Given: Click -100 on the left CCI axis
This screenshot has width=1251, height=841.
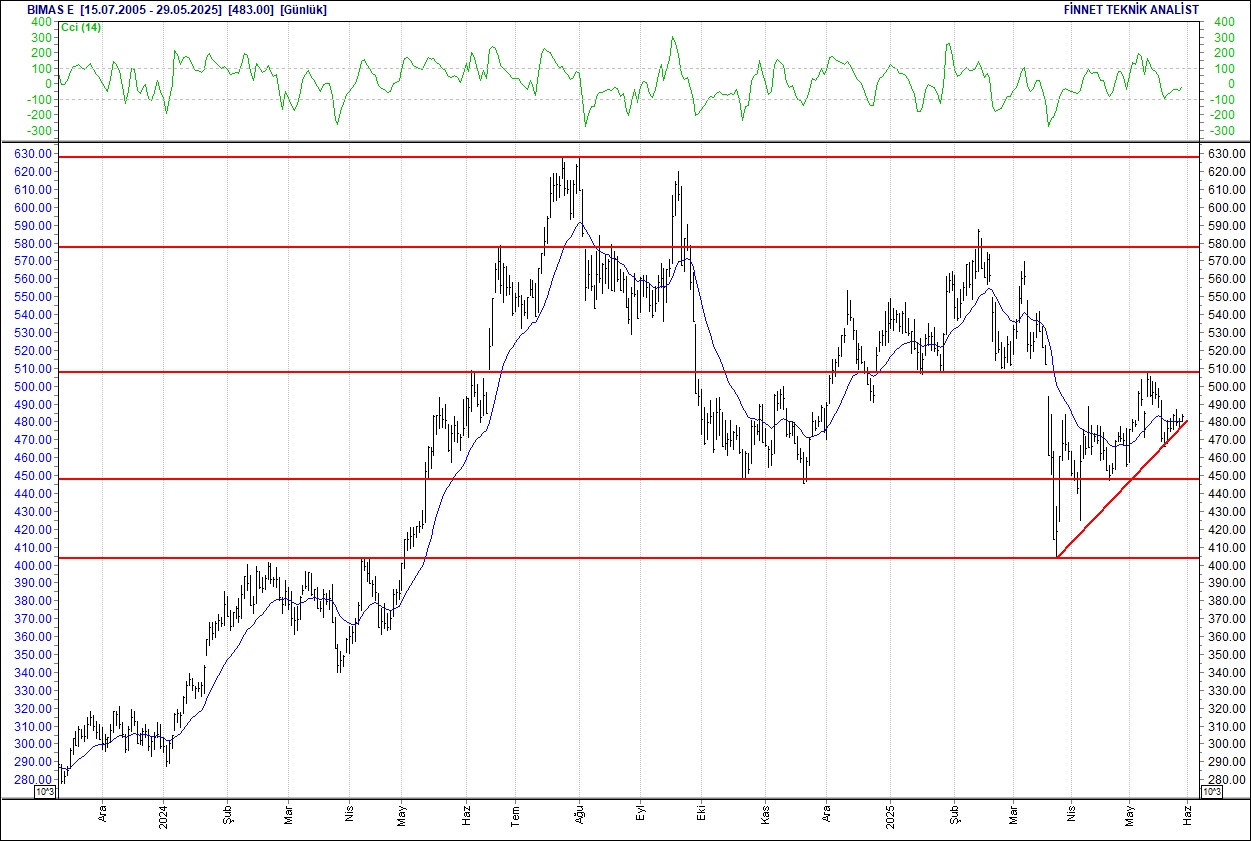Looking at the screenshot, I should point(39,100).
